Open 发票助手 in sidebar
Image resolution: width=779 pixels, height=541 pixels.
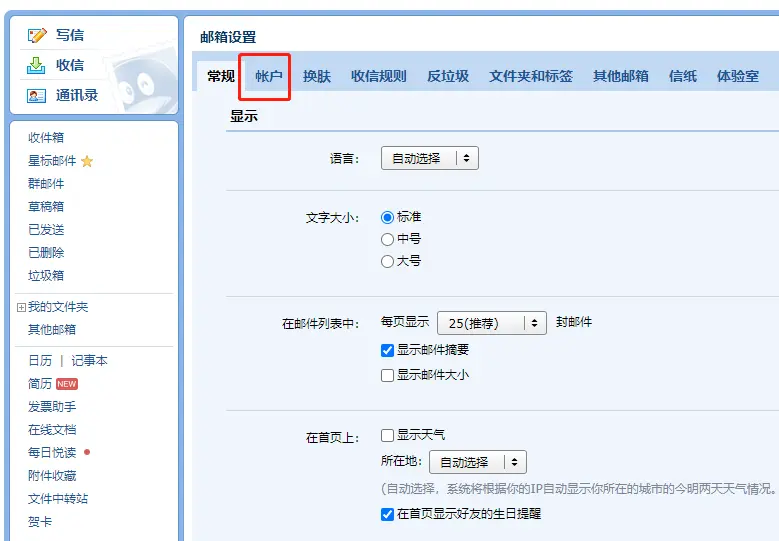52,406
